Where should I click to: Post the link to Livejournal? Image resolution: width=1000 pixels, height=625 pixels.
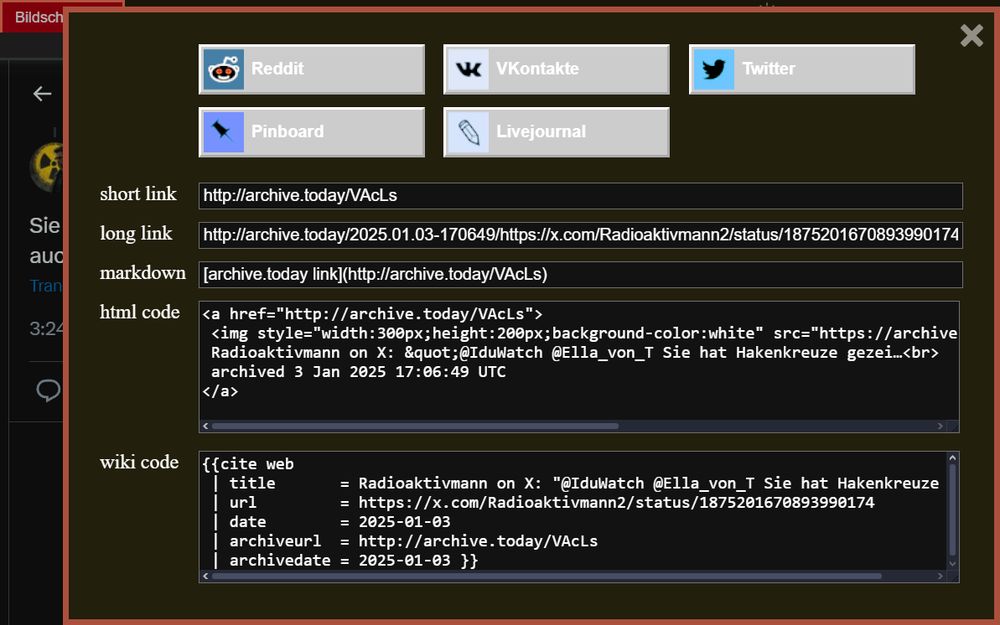point(556,131)
